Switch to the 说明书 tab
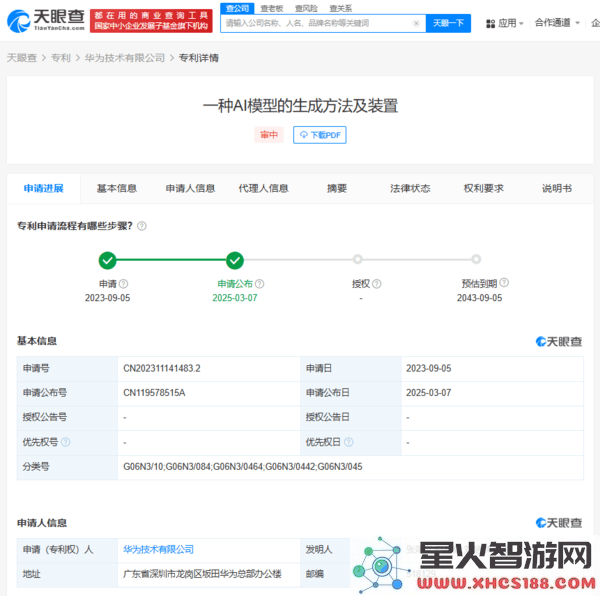The width and height of the screenshot is (600, 596). 557,188
